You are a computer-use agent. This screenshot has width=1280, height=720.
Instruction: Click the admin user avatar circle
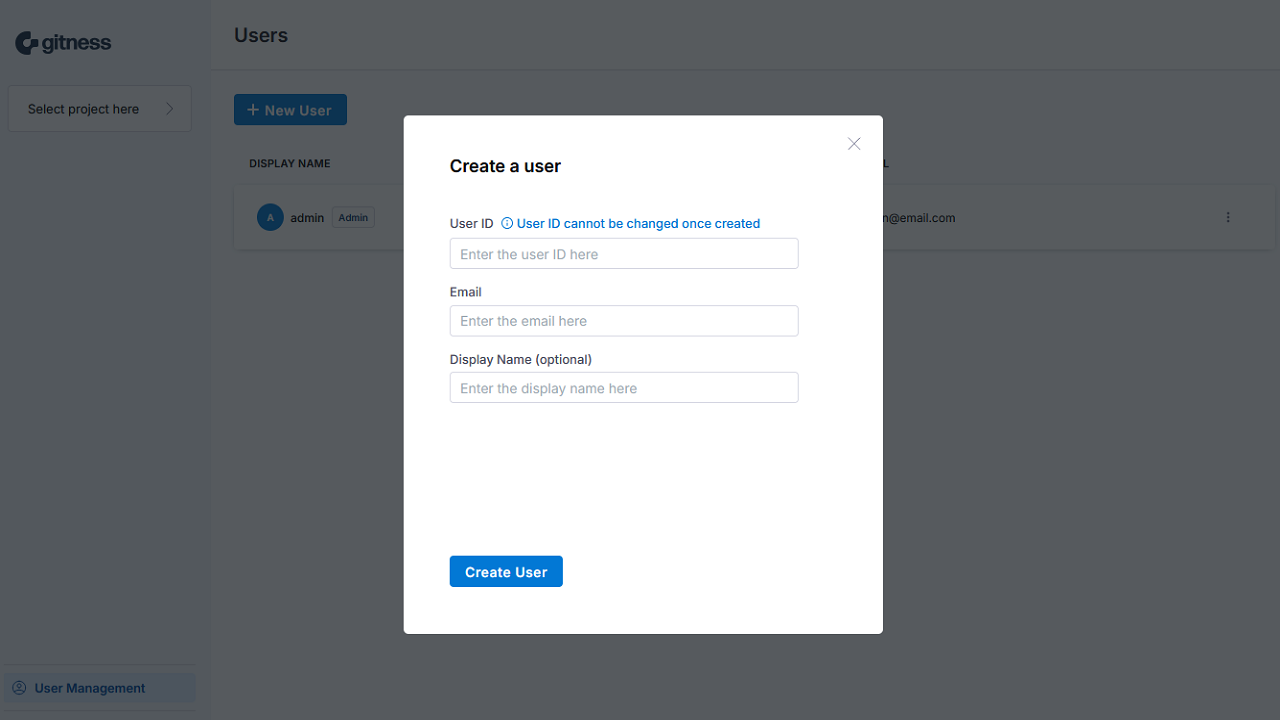(270, 218)
